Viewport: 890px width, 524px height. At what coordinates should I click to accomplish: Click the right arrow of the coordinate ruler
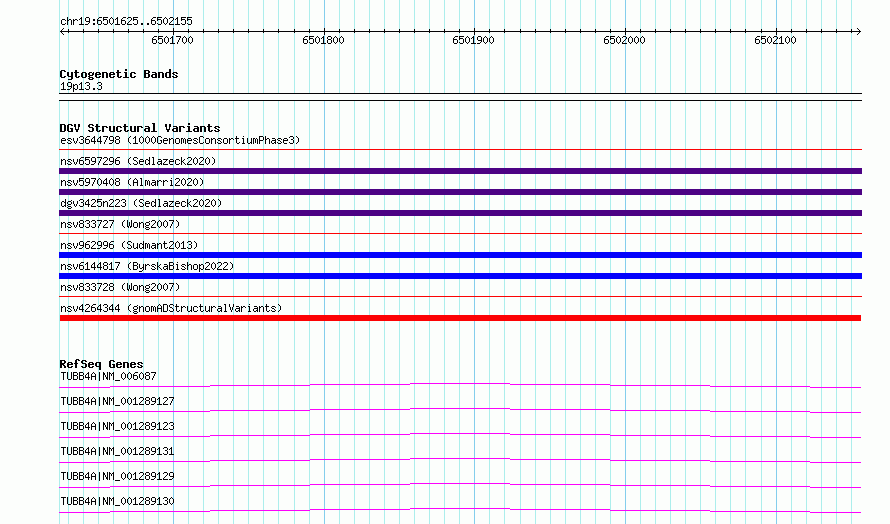click(x=858, y=31)
